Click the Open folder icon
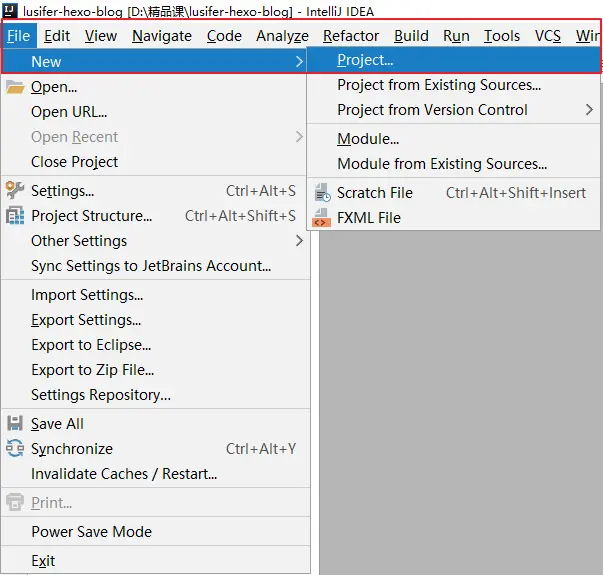The width and height of the screenshot is (603, 575). coord(15,87)
